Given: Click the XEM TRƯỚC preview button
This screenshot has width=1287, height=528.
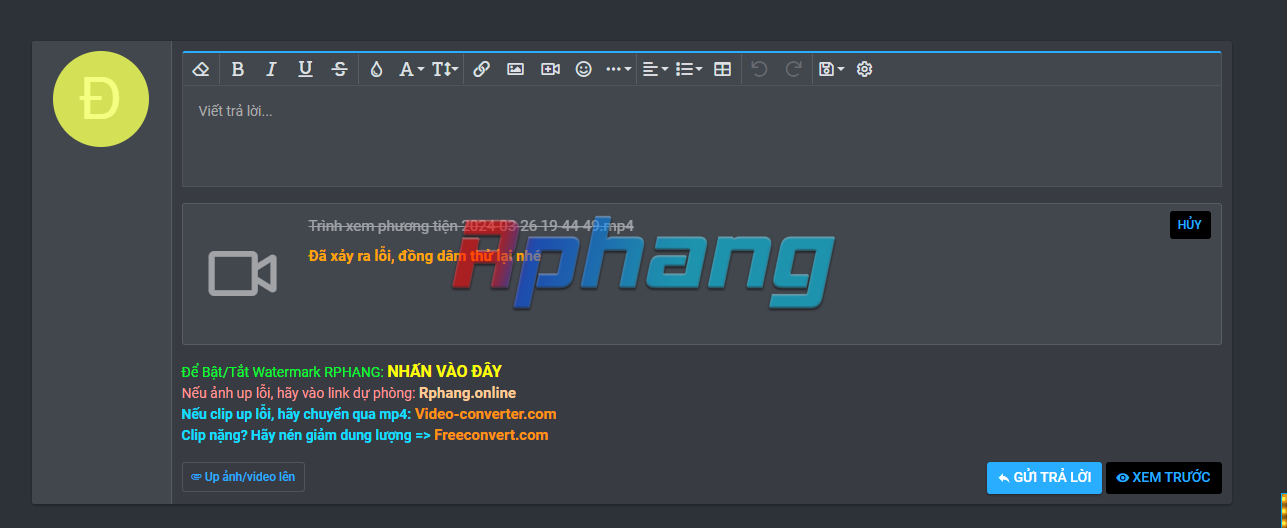Looking at the screenshot, I should [1163, 478].
